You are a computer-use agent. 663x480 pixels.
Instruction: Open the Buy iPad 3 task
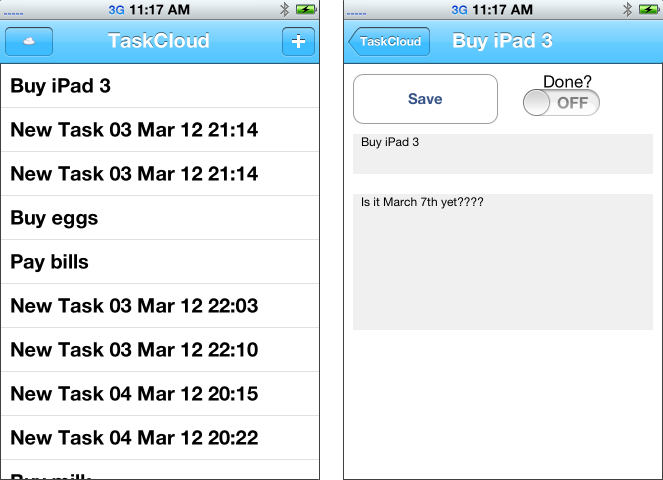click(160, 86)
